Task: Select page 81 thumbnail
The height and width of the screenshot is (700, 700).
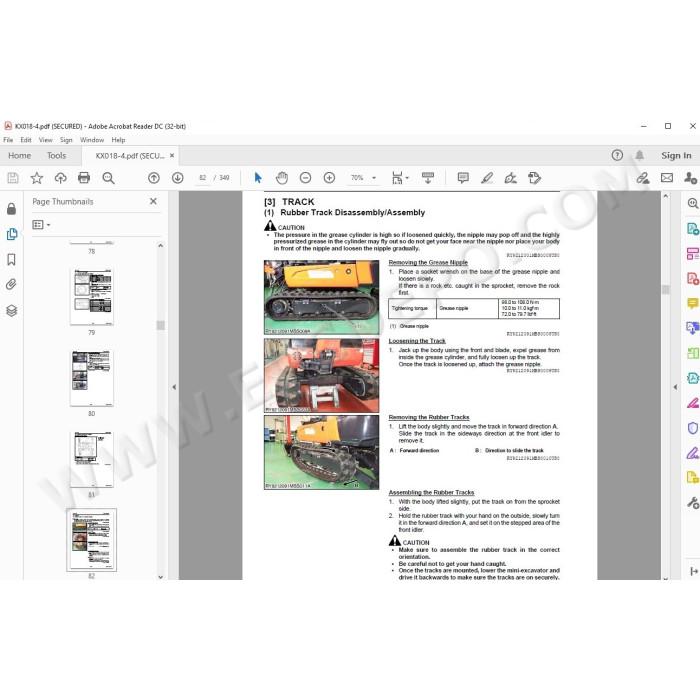Action: [x=92, y=459]
